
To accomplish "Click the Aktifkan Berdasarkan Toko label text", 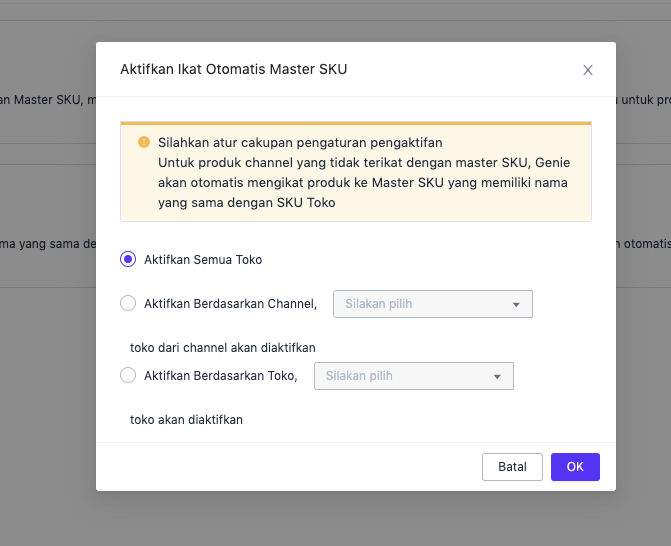I will (x=220, y=376).
